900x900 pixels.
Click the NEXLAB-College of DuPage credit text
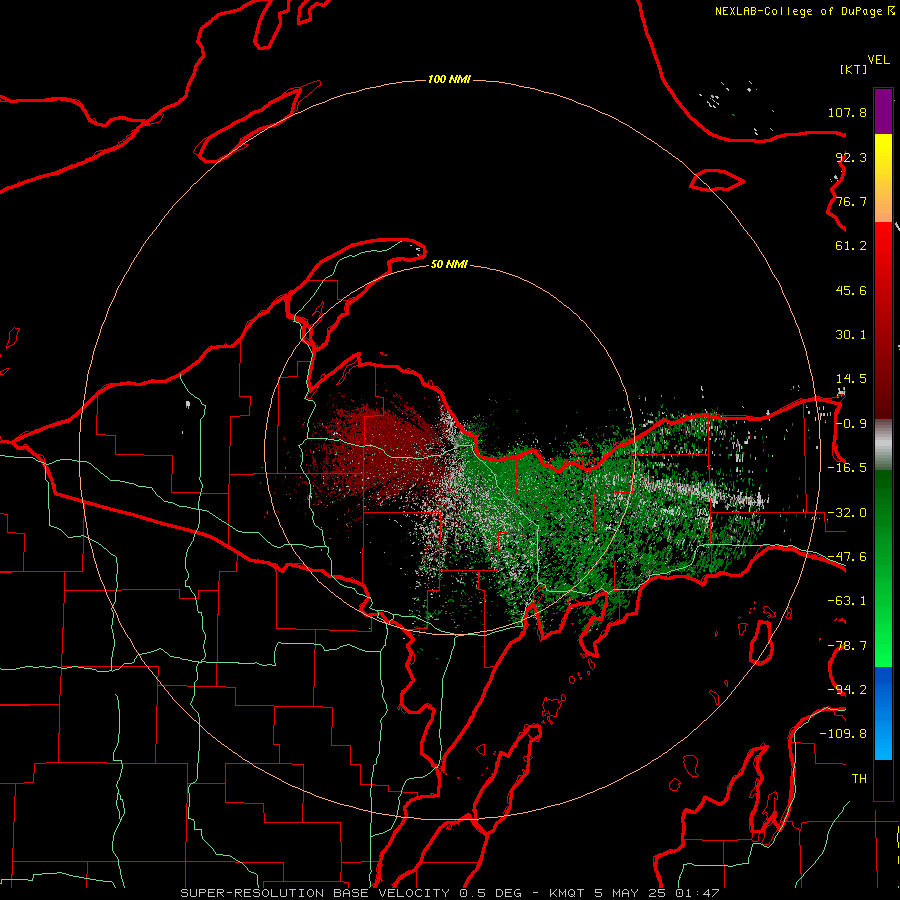[x=798, y=11]
